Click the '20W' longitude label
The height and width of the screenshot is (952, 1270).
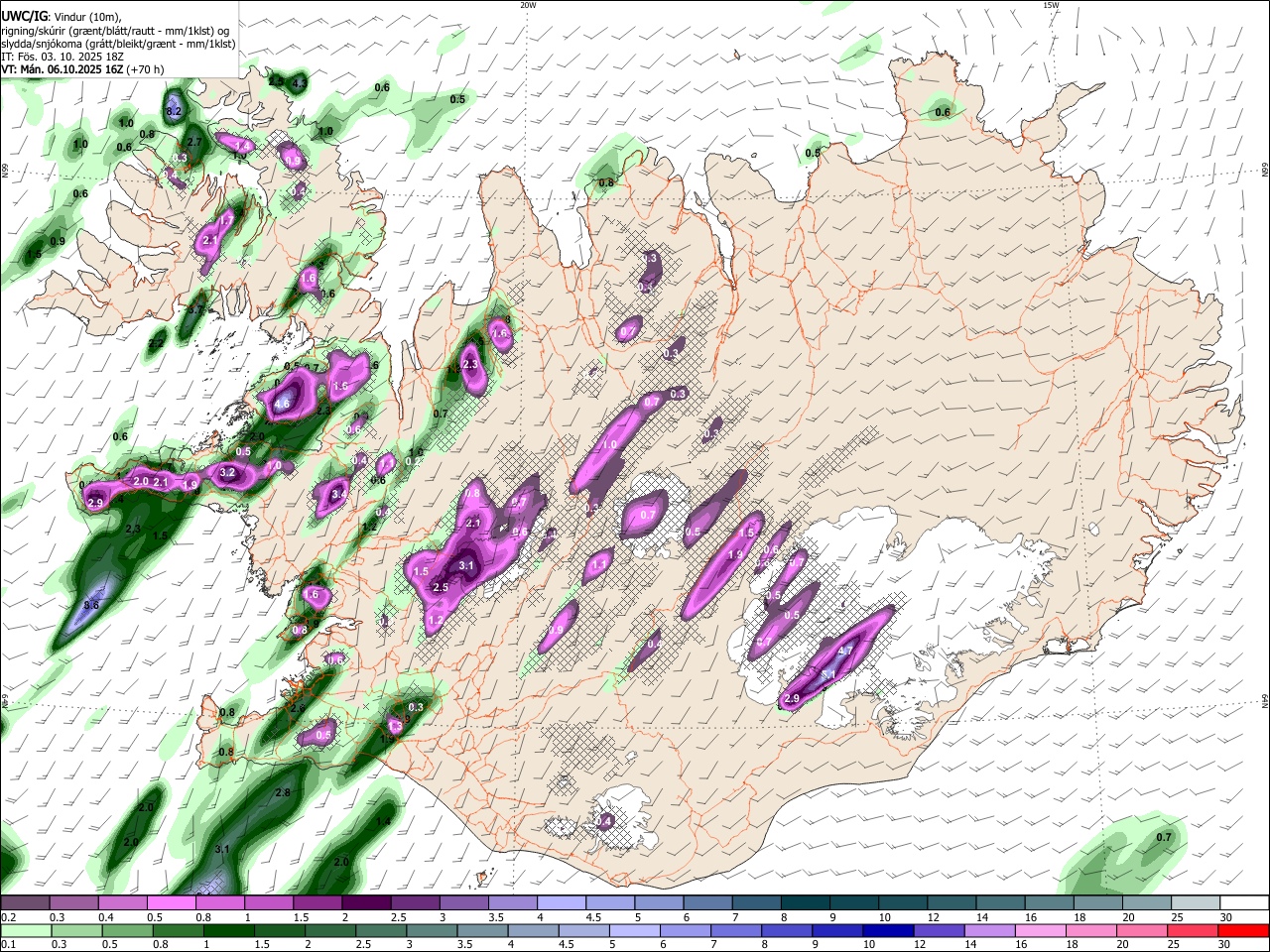point(528,5)
